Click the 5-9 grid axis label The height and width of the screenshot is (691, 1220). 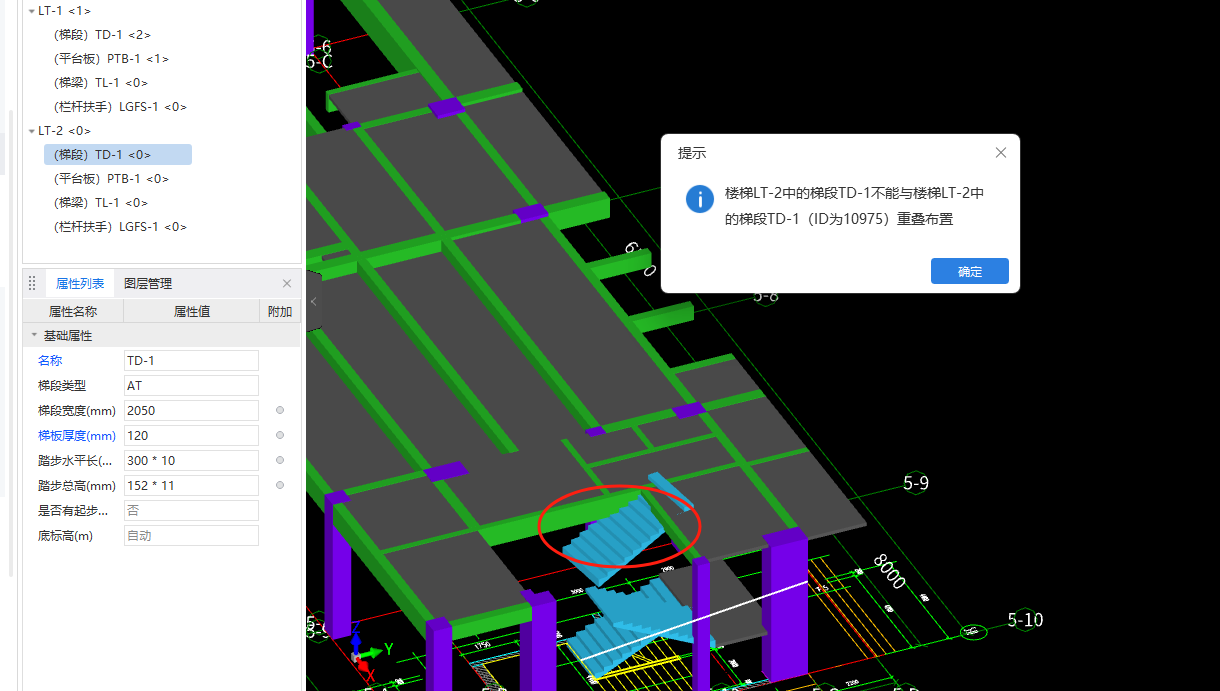pos(916,483)
